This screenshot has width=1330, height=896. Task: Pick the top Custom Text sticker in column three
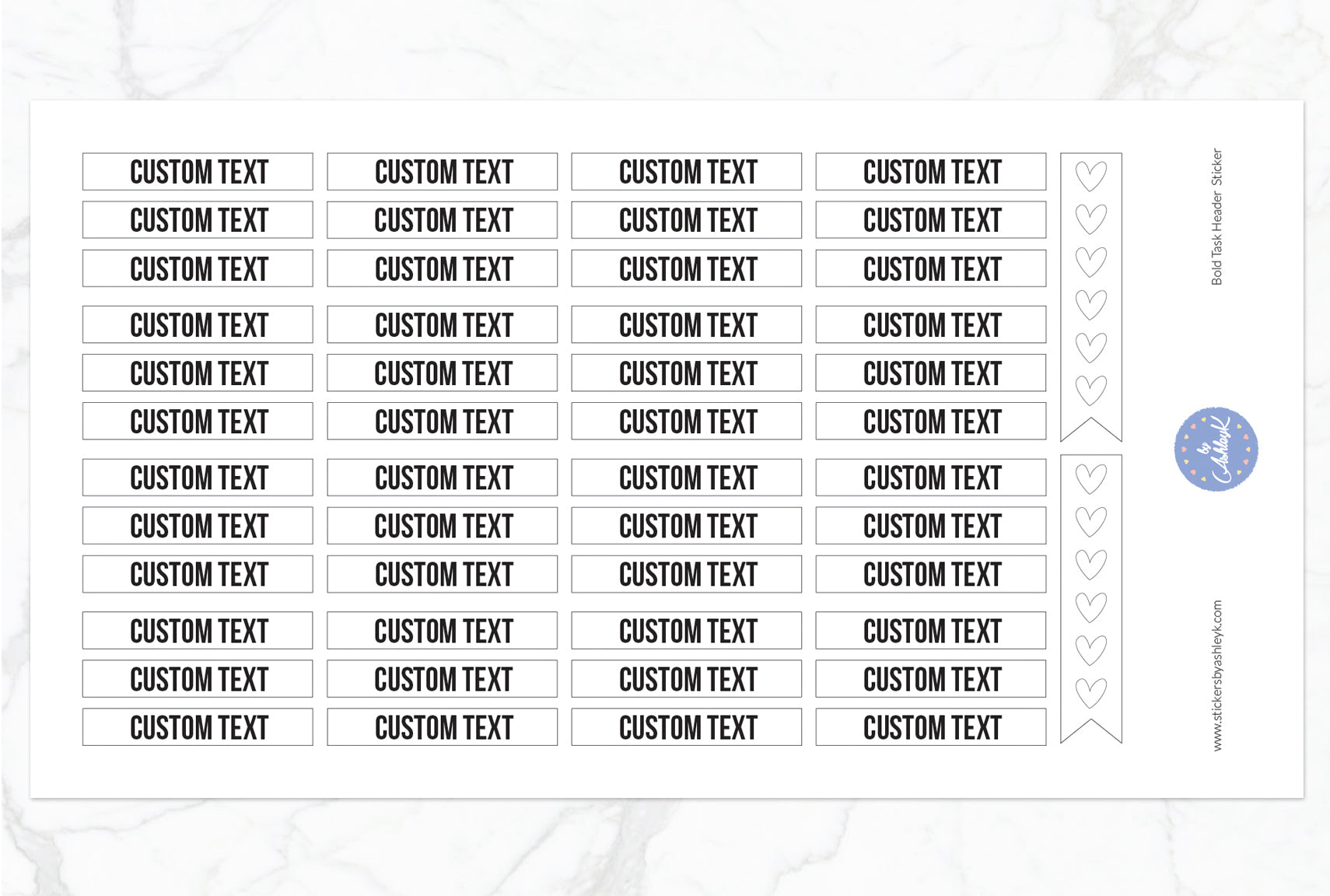click(687, 172)
